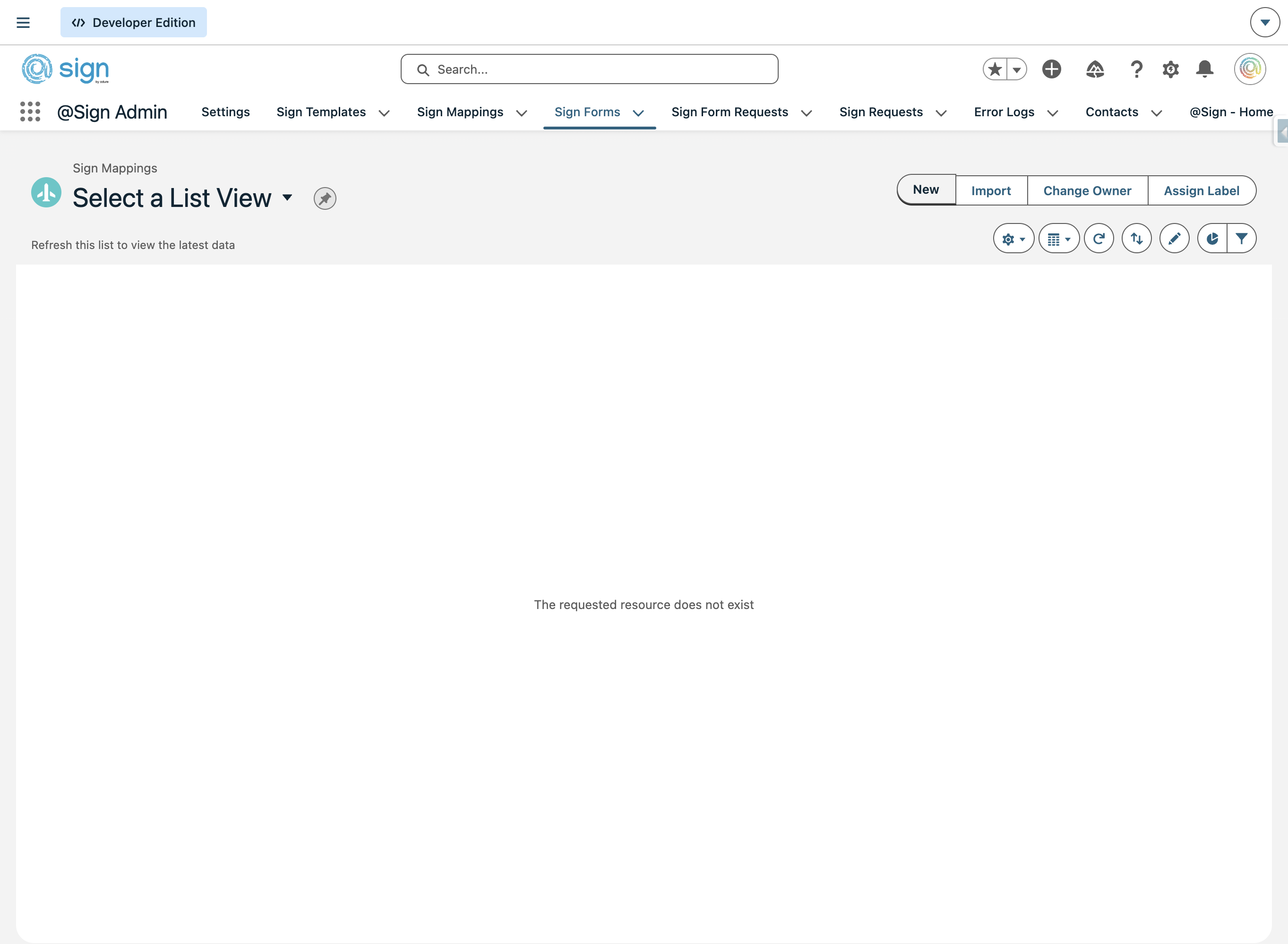The image size is (1288, 944).
Task: Open the Setup gear icon
Action: click(1170, 69)
